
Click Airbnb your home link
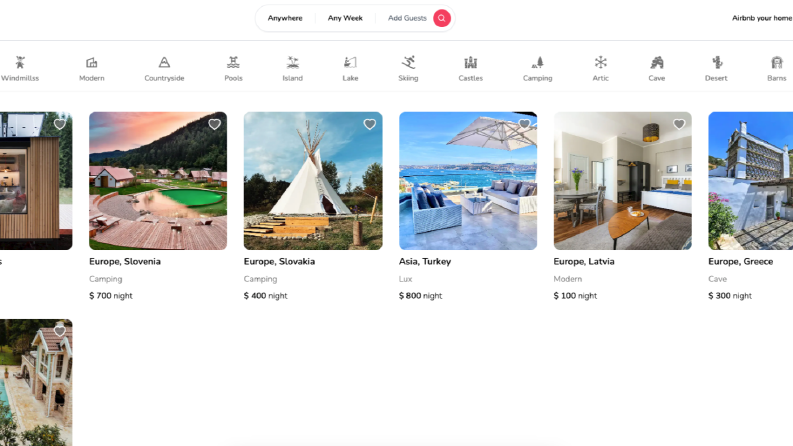(762, 18)
